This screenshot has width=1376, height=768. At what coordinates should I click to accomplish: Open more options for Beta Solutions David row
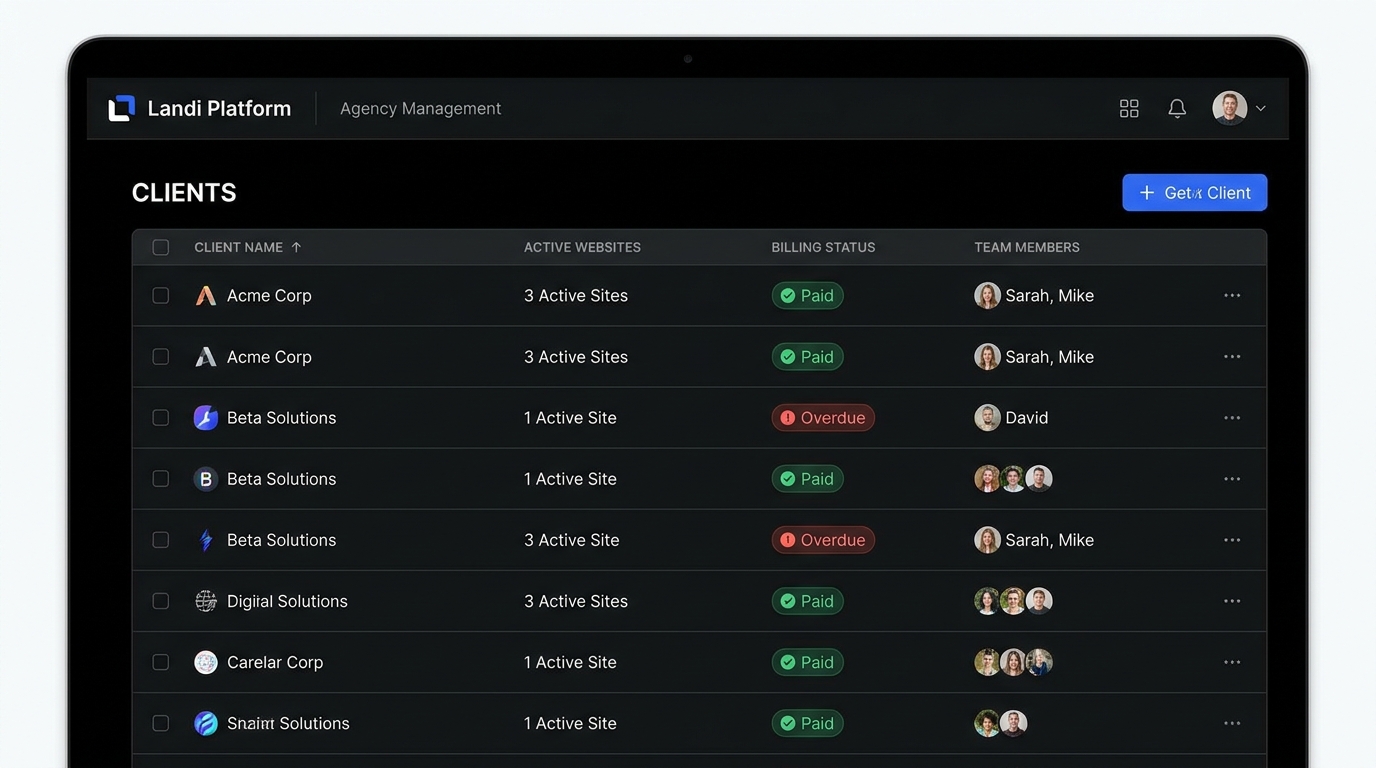[1232, 418]
